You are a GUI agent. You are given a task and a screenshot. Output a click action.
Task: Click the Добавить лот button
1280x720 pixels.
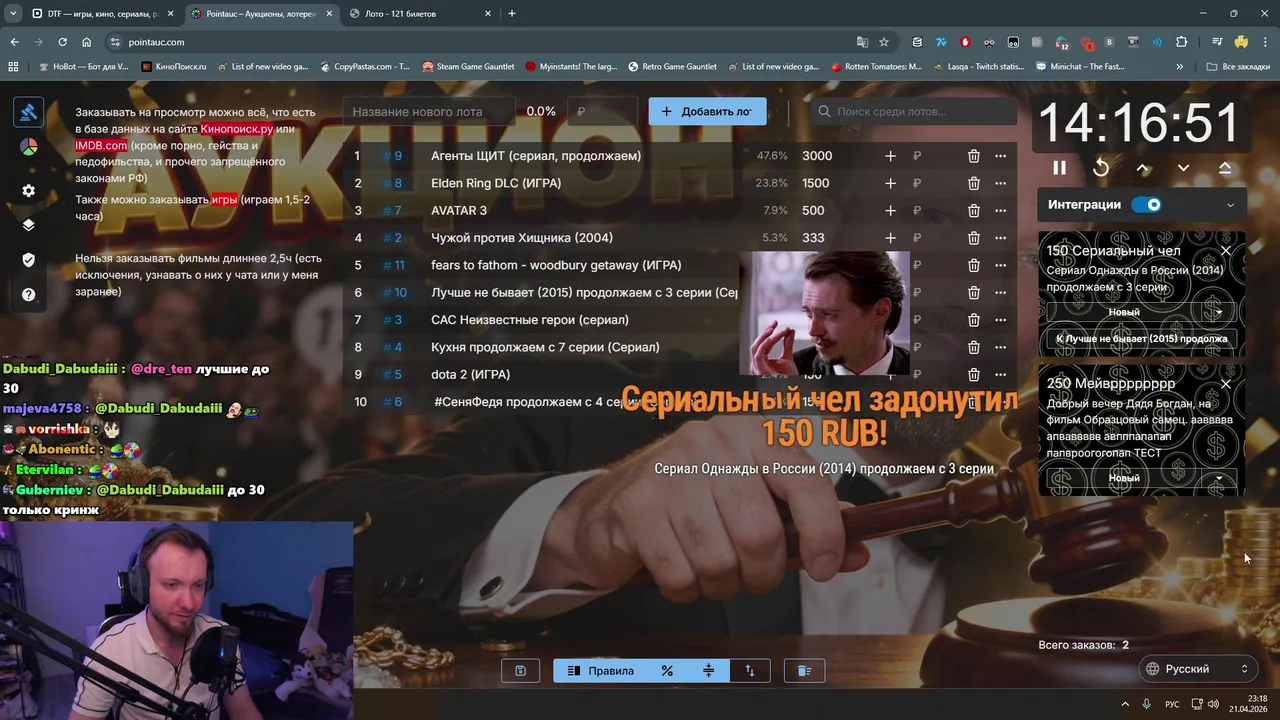[707, 112]
